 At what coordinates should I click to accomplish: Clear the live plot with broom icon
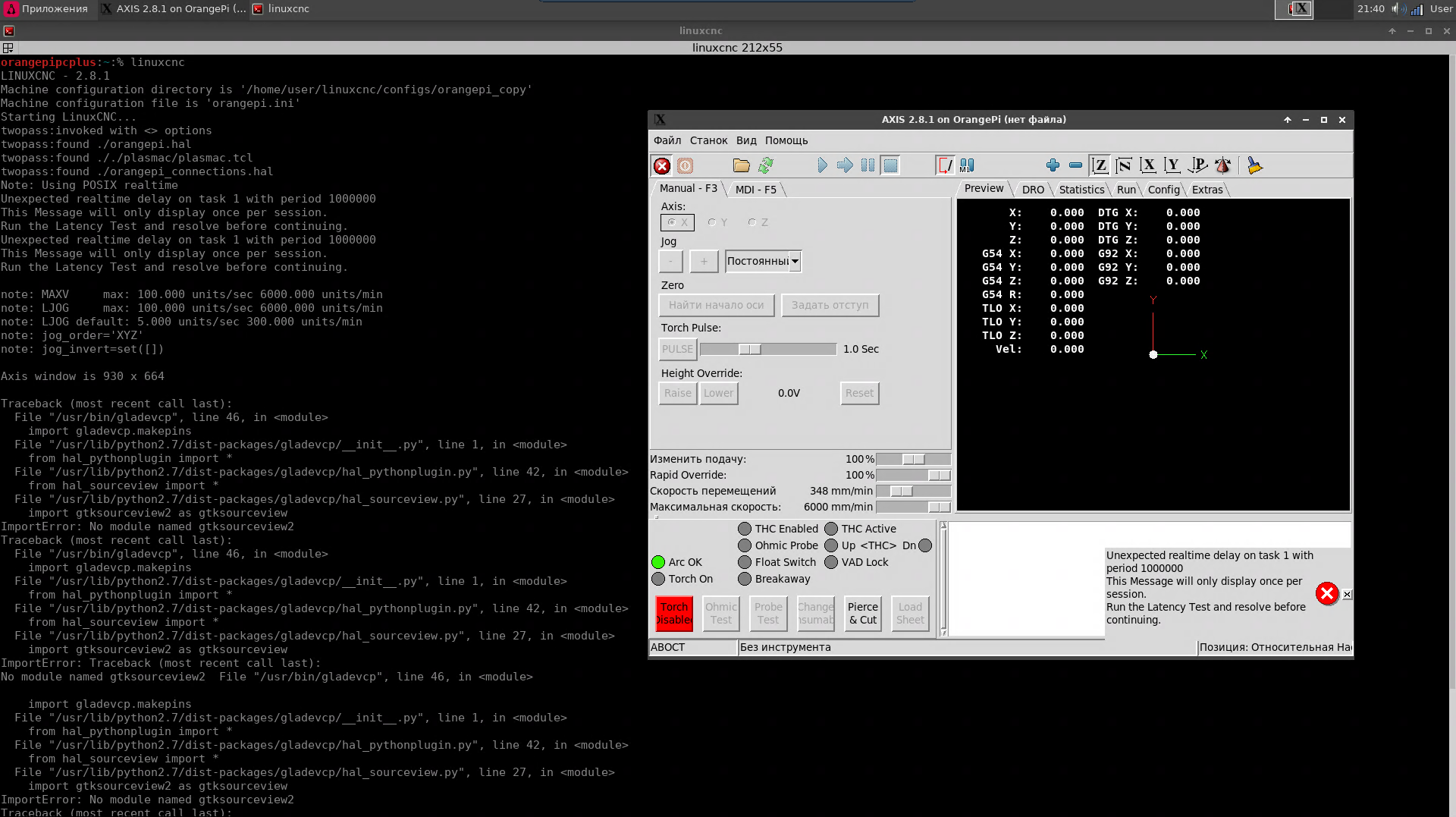tap(1254, 165)
